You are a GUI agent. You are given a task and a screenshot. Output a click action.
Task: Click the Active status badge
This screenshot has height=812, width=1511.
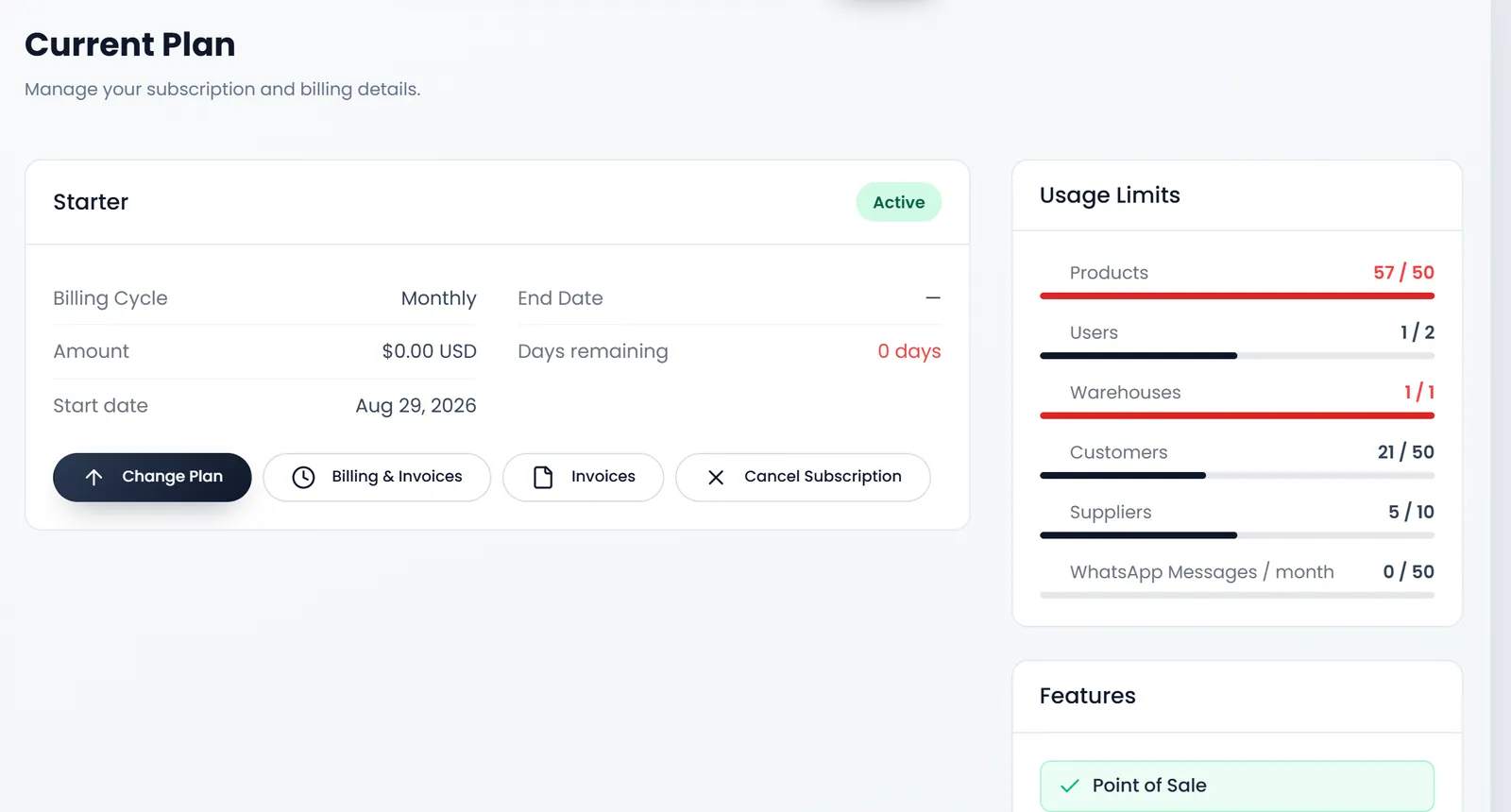(899, 202)
